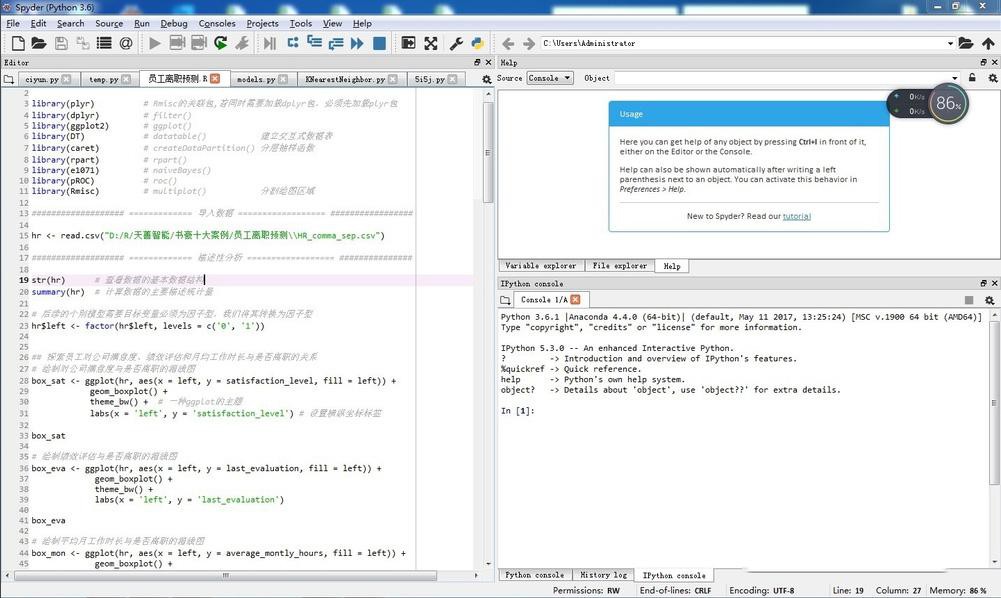Click the Run selection or current line icon

click(242, 43)
